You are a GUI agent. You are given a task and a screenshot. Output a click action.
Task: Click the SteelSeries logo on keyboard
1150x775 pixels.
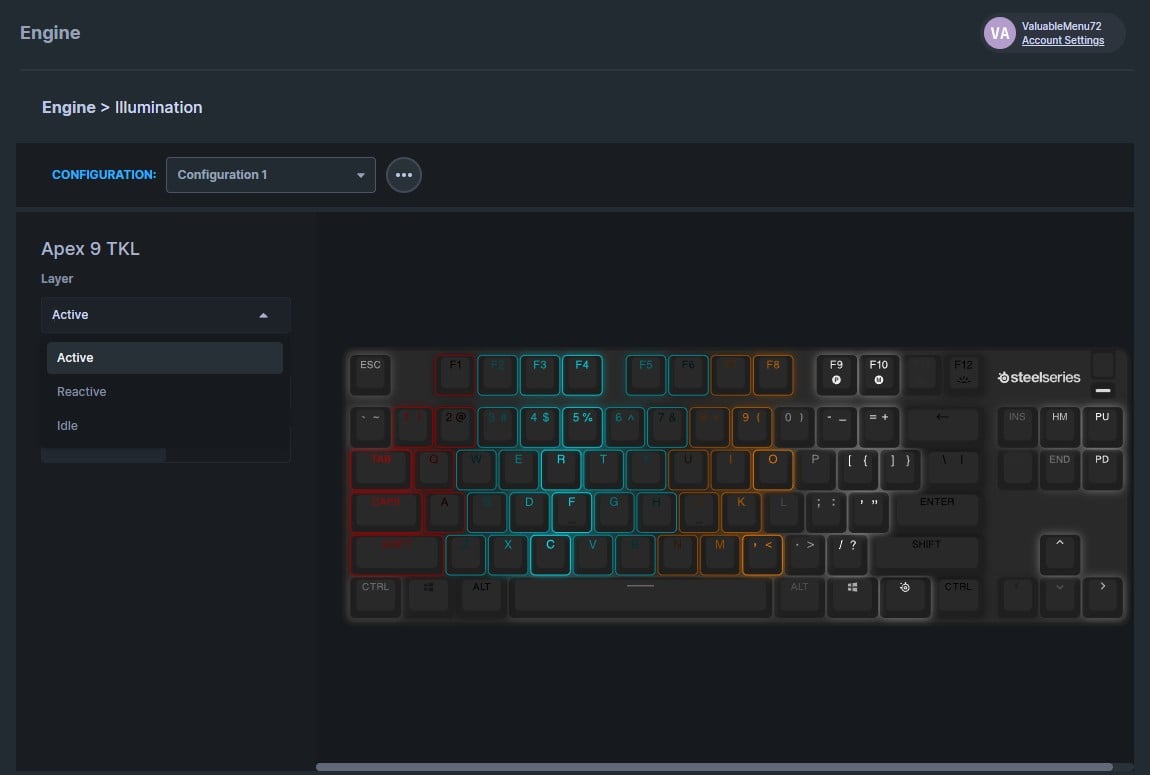coord(1039,378)
